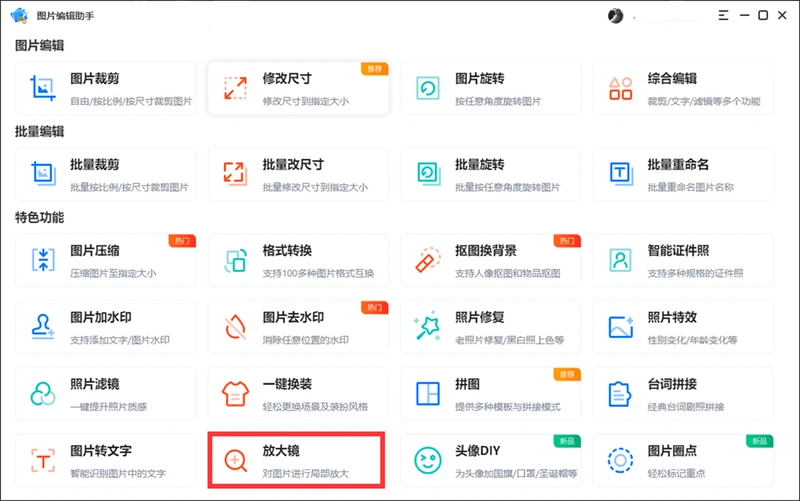The height and width of the screenshot is (501, 800).
Task: Select the 修改尺寸 resize icon
Action: (x=235, y=88)
